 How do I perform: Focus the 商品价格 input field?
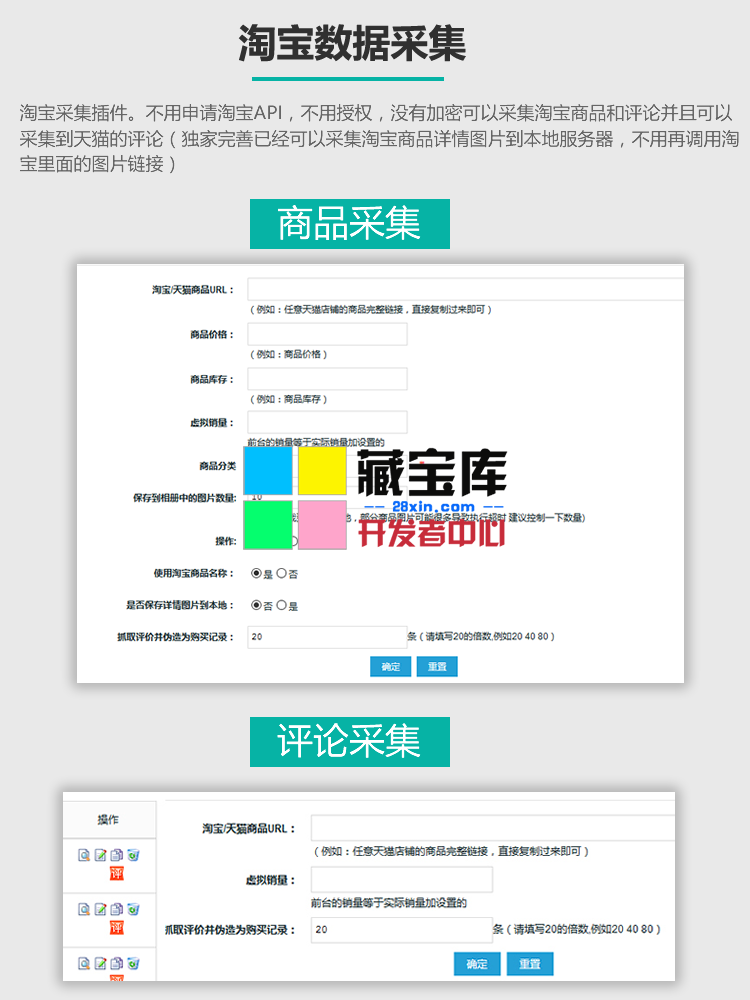(x=327, y=334)
